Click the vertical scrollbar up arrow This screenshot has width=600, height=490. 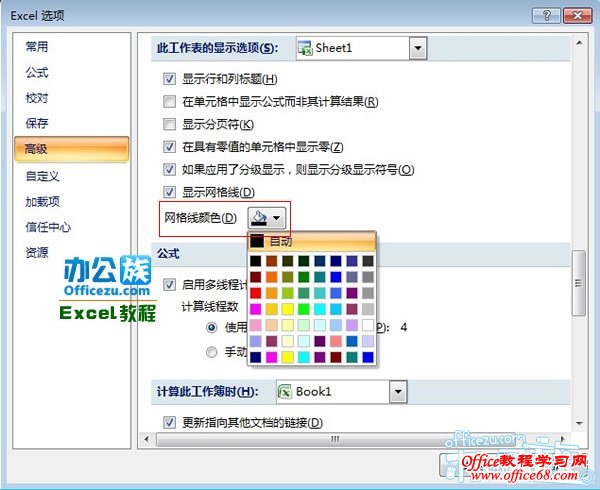(x=579, y=43)
